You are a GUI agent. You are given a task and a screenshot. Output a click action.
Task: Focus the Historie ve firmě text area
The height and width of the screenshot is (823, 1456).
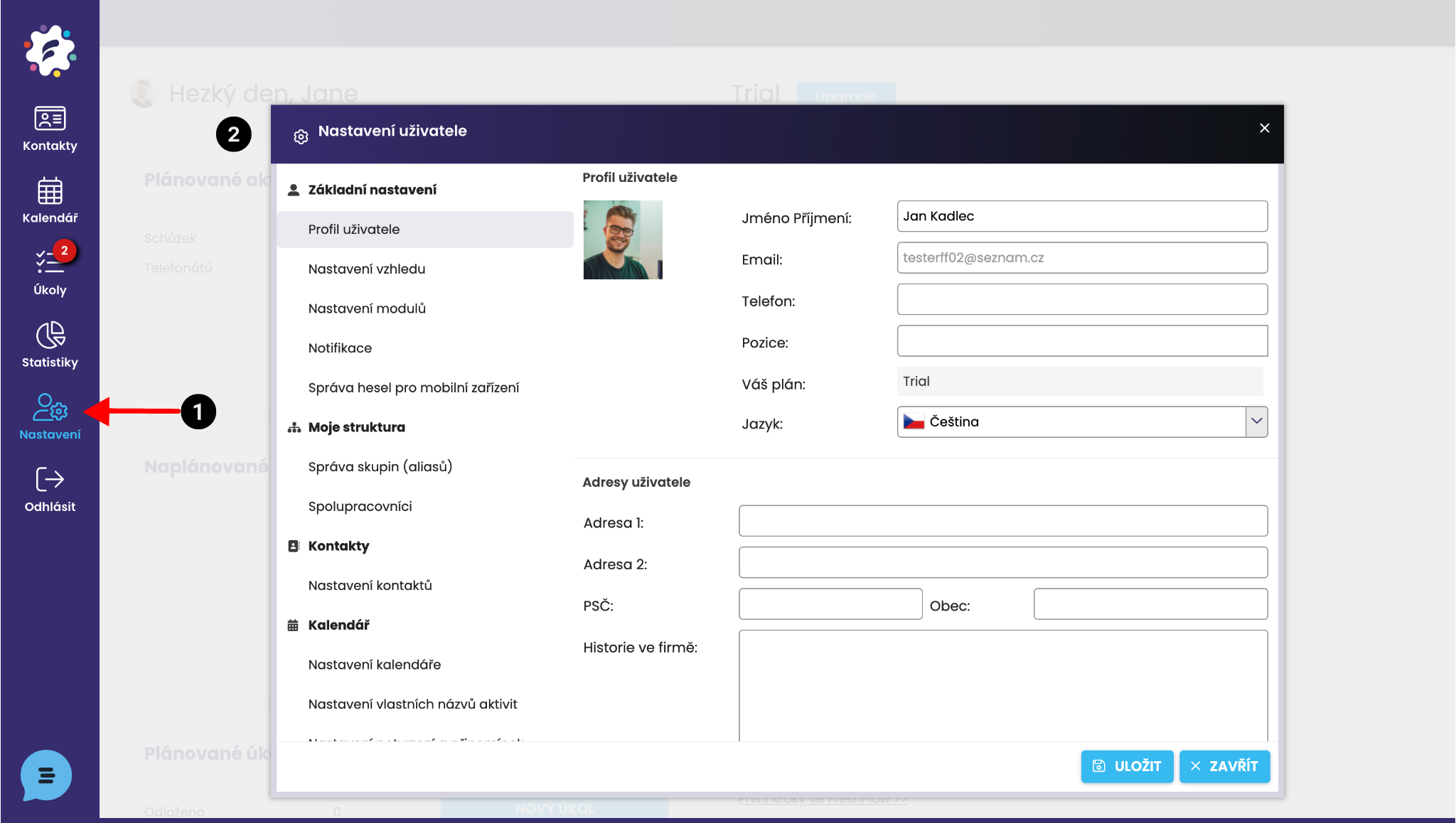[1002, 685]
